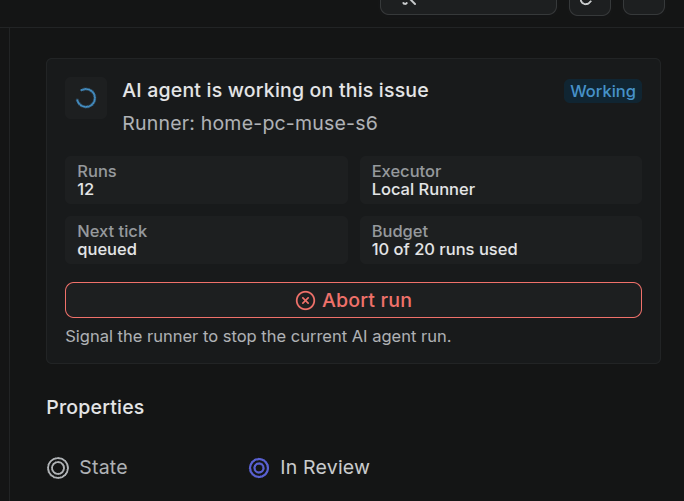The height and width of the screenshot is (501, 684).
Task: Click the State property label
Action: point(103,467)
